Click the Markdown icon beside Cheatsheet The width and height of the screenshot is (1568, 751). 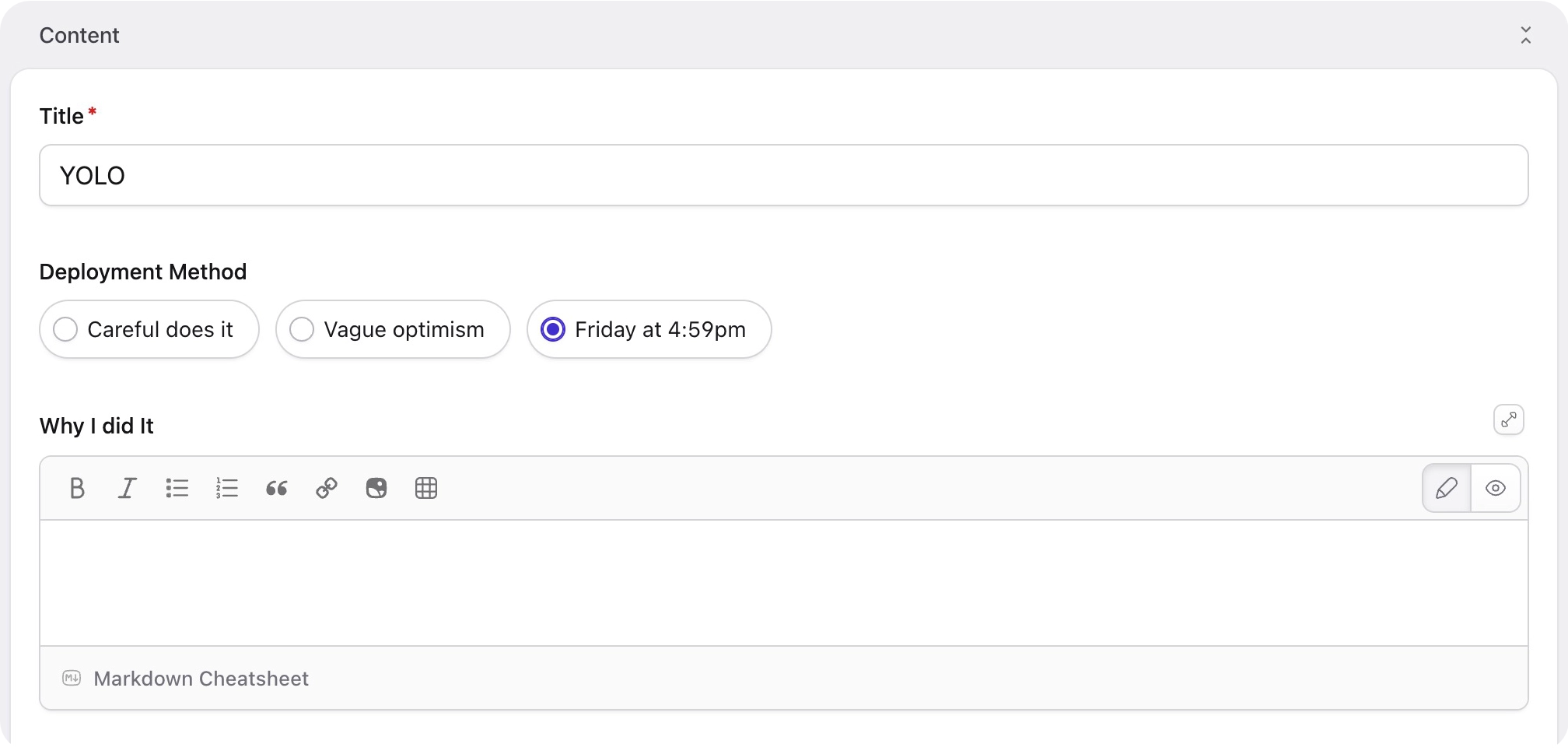(x=72, y=678)
